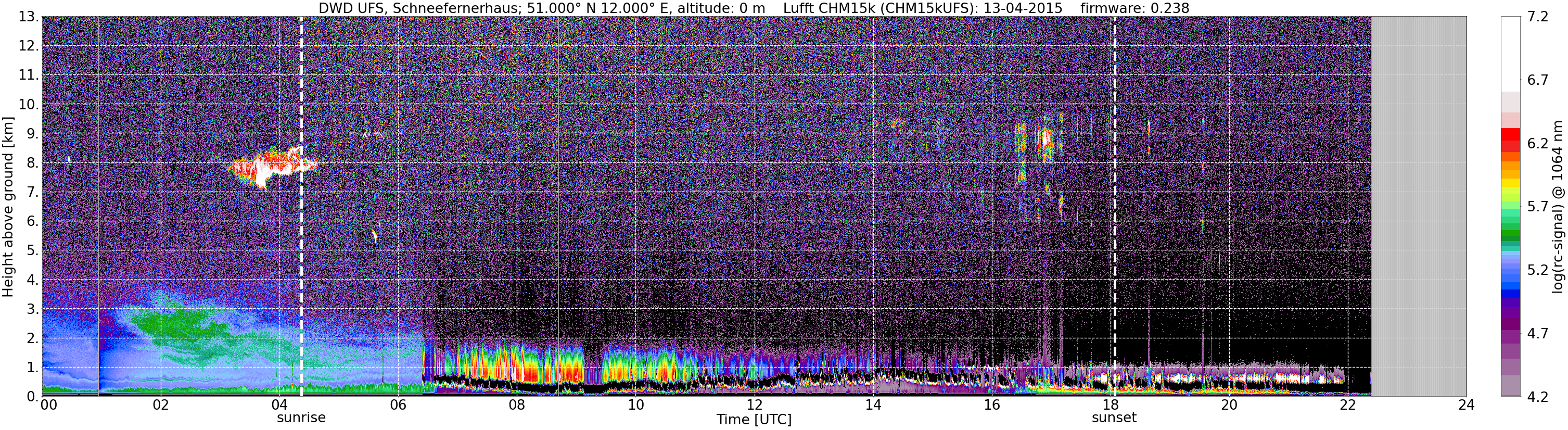The image size is (1568, 430).
Task: Click the colorbar tick label 5.2
Action: (x=1538, y=270)
